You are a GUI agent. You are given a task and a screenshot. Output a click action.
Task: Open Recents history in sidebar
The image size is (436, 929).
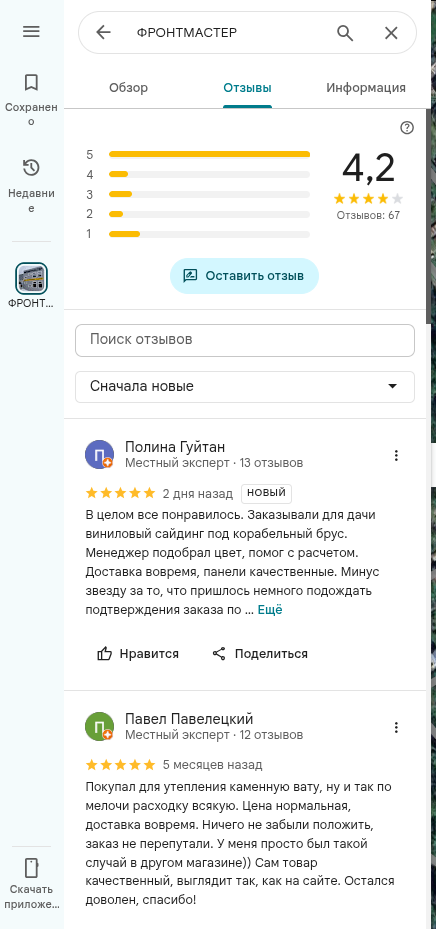coord(31,184)
